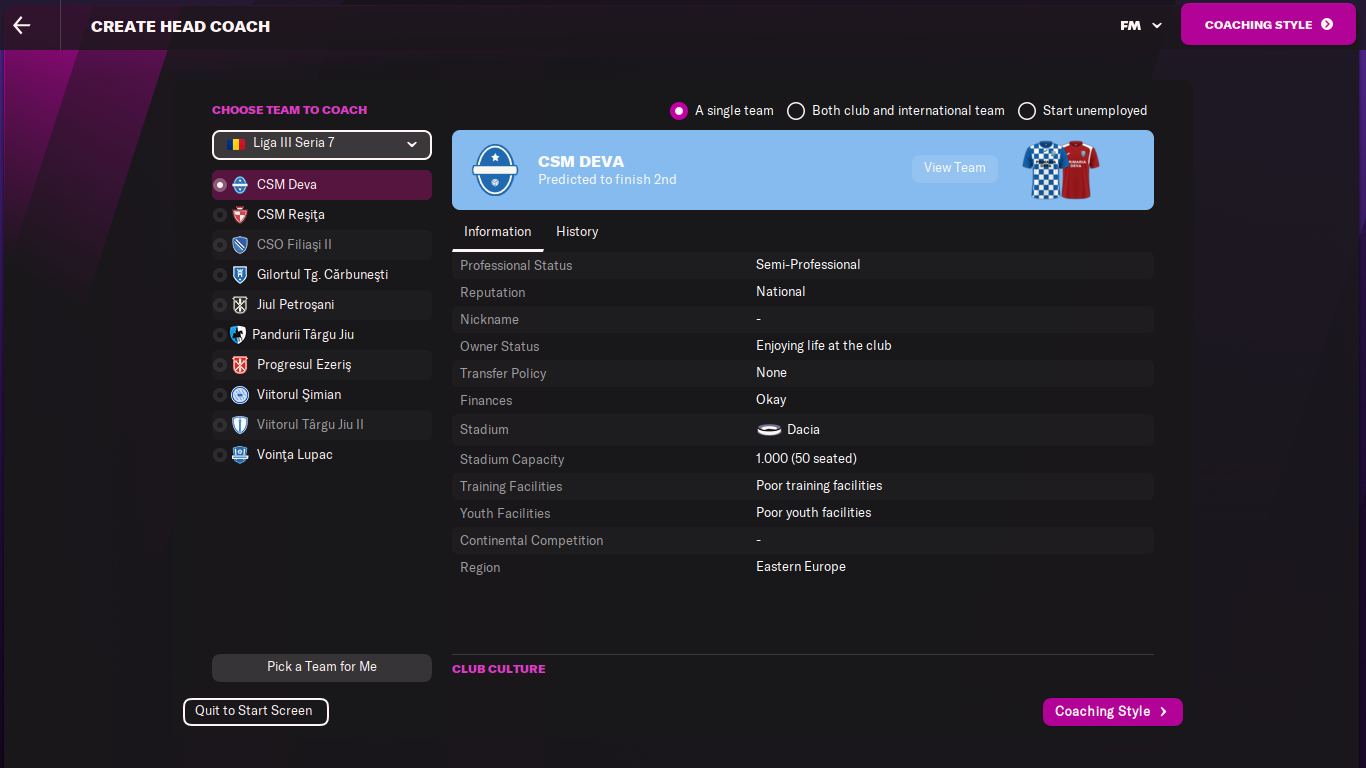This screenshot has height=768, width=1366.
Task: Click the 'Okay' finances value
Action: coord(771,400)
